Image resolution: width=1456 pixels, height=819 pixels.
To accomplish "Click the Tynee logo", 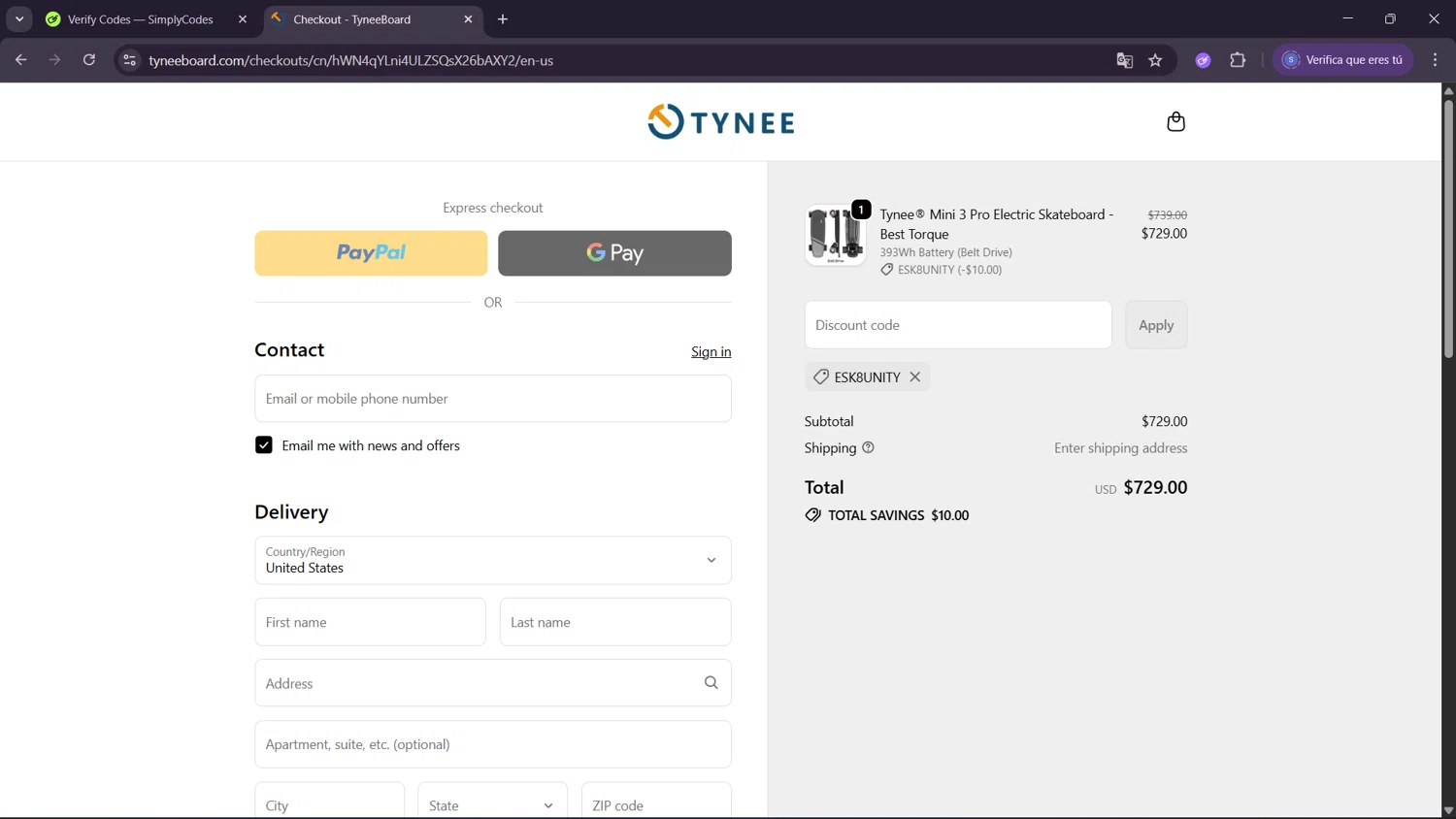I will click(721, 121).
